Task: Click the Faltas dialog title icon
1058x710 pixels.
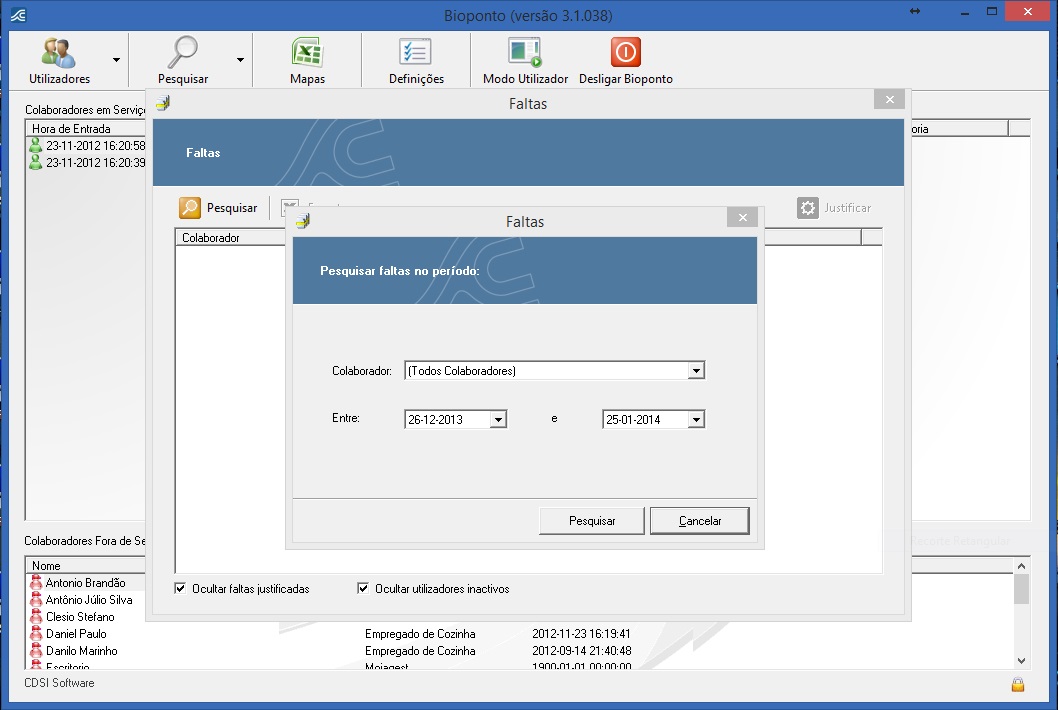Action: click(303, 221)
